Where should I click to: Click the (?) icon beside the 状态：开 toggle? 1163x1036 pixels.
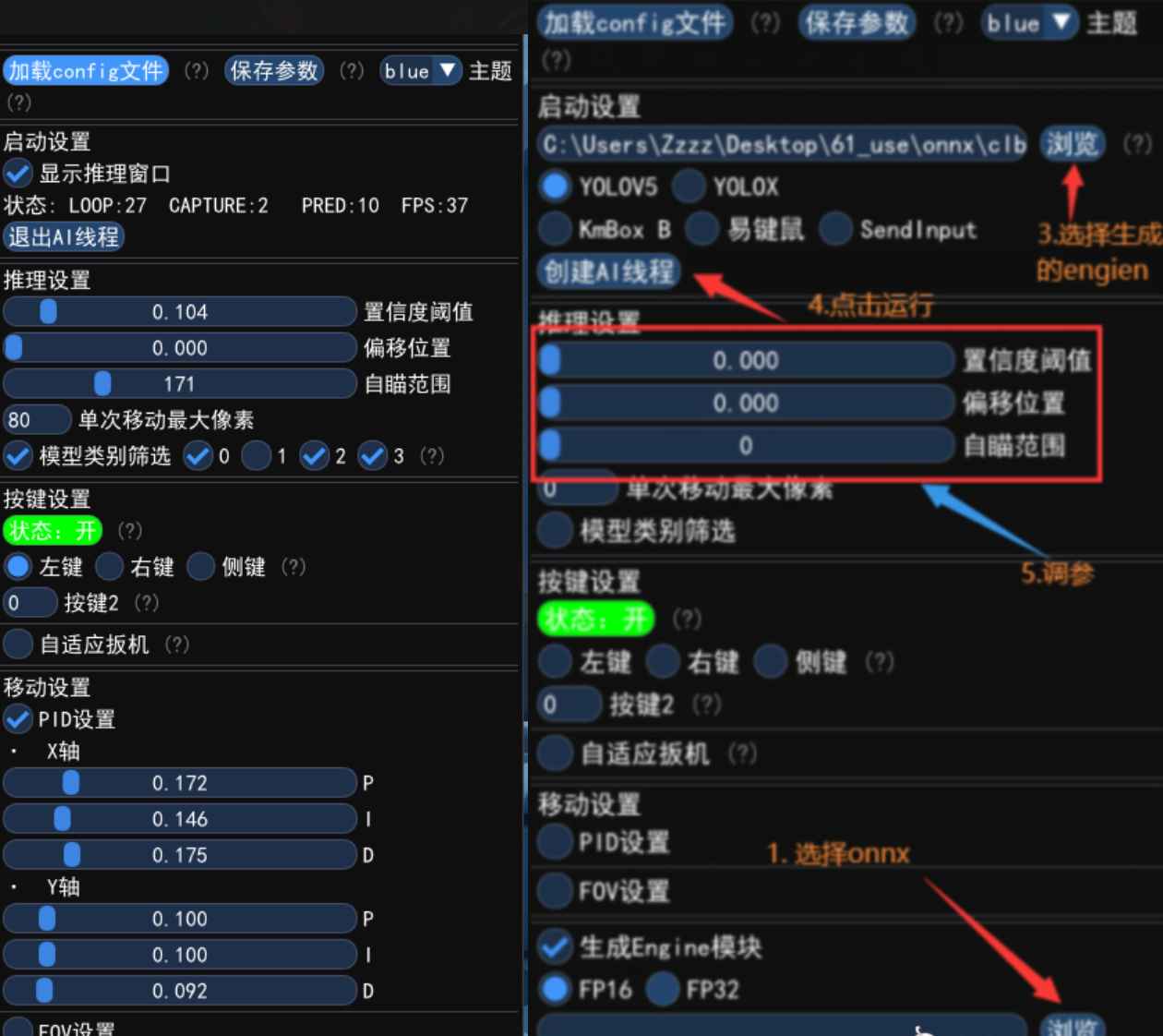point(129,531)
